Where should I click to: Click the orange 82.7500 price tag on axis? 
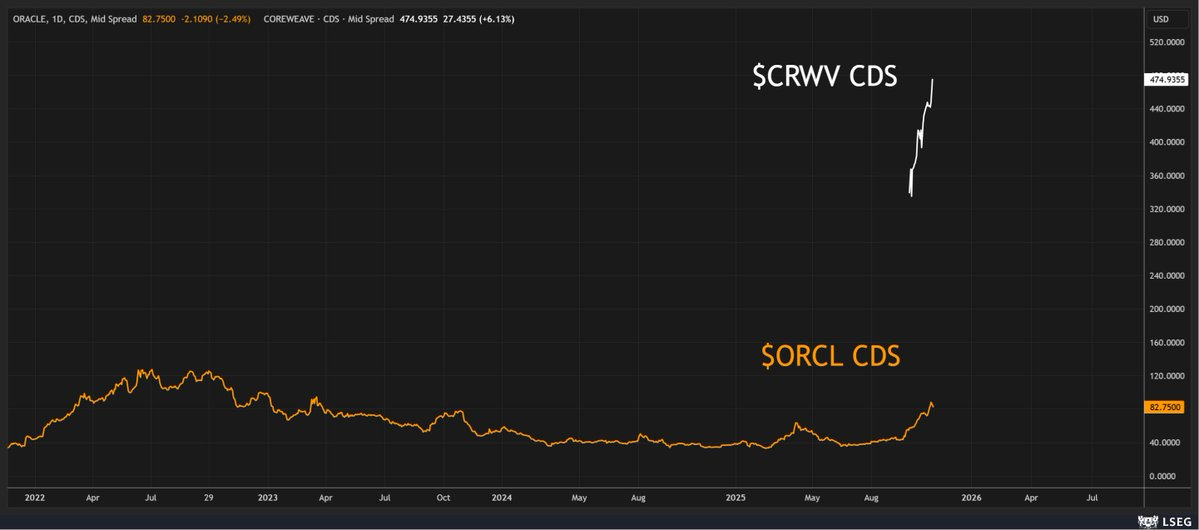point(1163,408)
